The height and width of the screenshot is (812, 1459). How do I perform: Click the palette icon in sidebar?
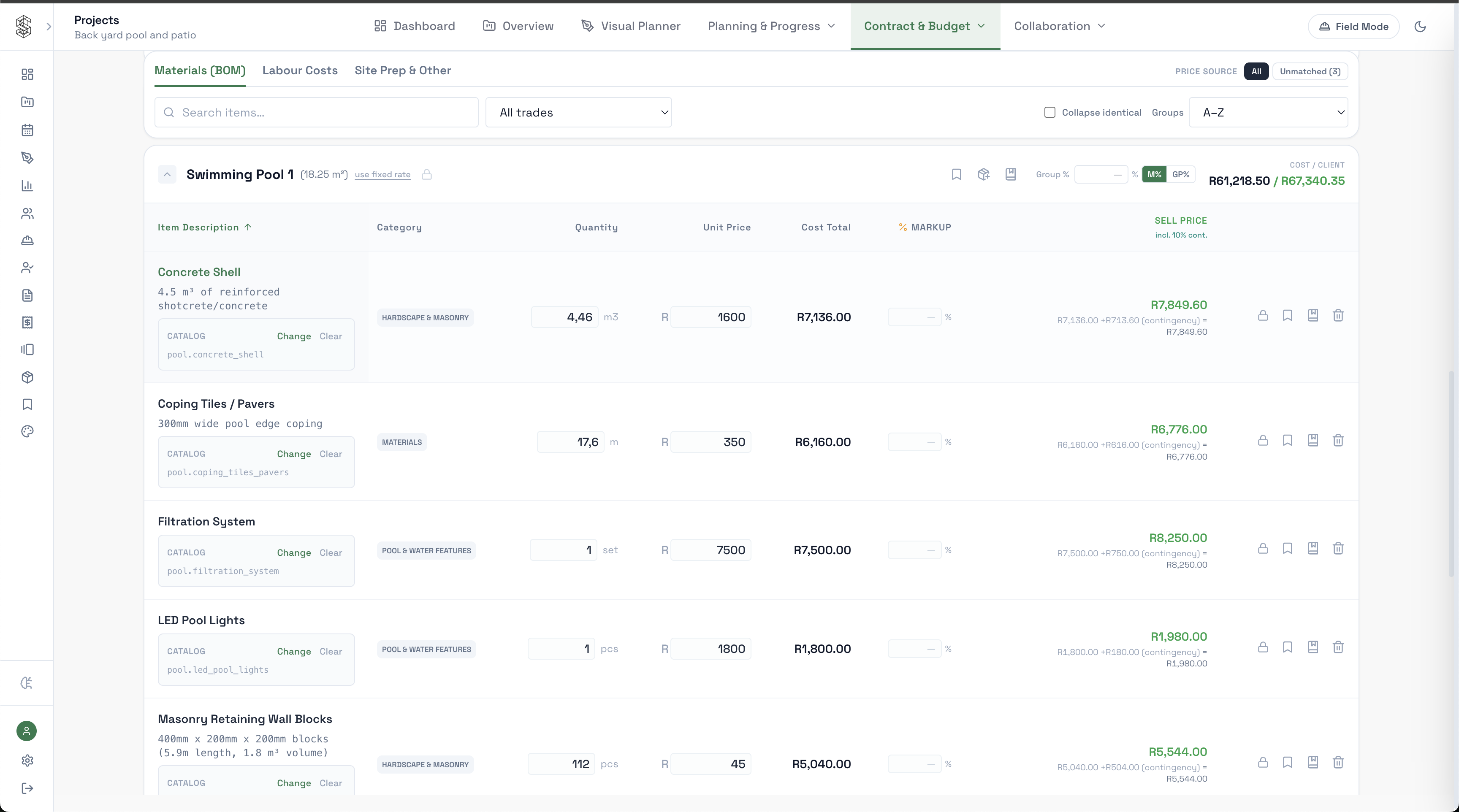[27, 431]
